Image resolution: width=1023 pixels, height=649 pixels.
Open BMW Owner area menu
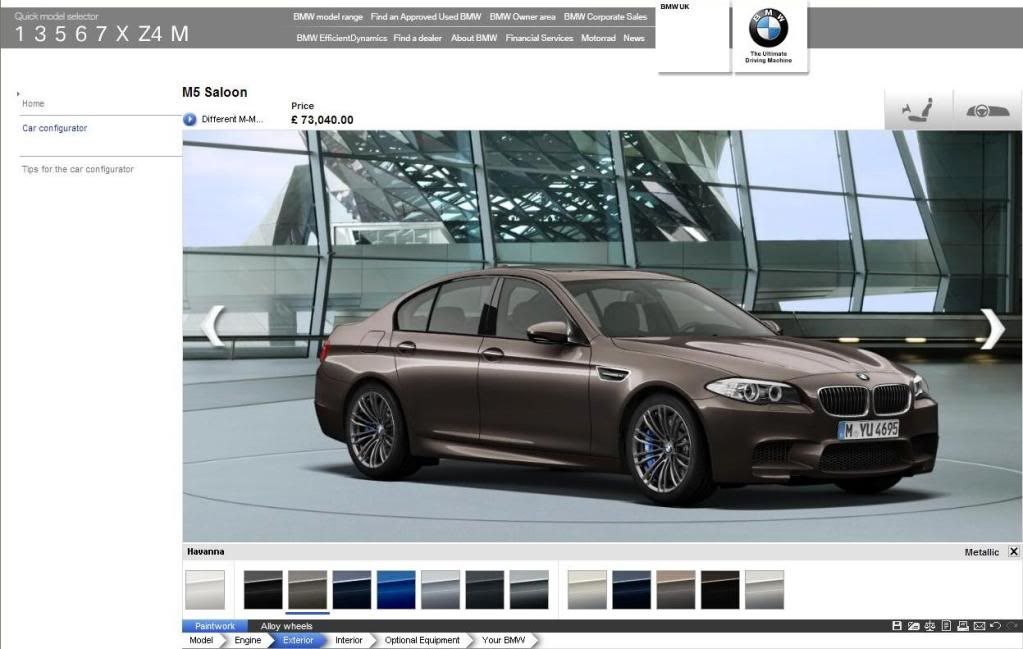point(523,17)
